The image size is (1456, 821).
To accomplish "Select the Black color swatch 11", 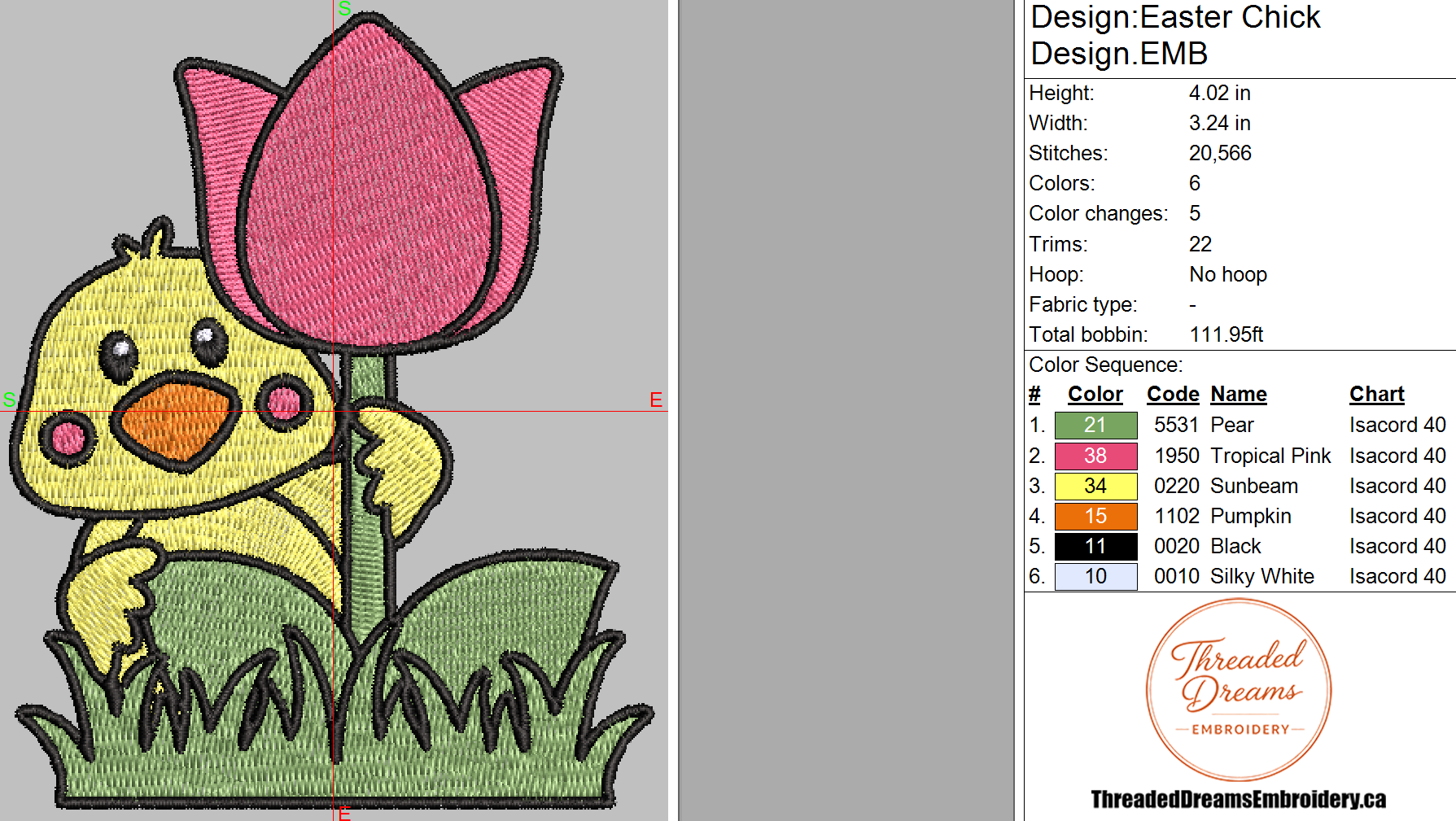I will [x=1095, y=546].
